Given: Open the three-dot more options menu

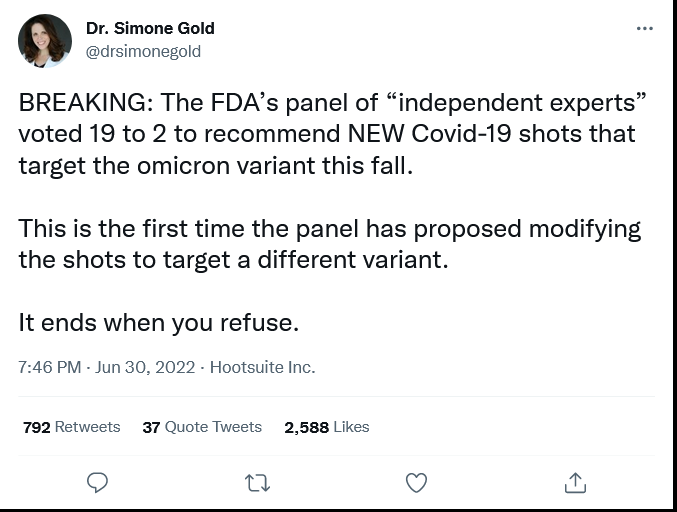Looking at the screenshot, I should click(645, 28).
